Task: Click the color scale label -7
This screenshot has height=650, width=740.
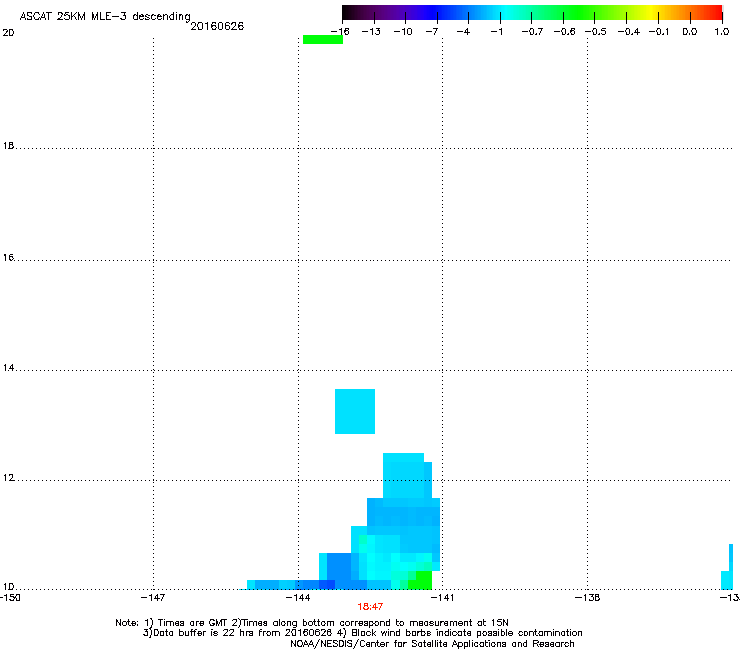Action: point(432,32)
